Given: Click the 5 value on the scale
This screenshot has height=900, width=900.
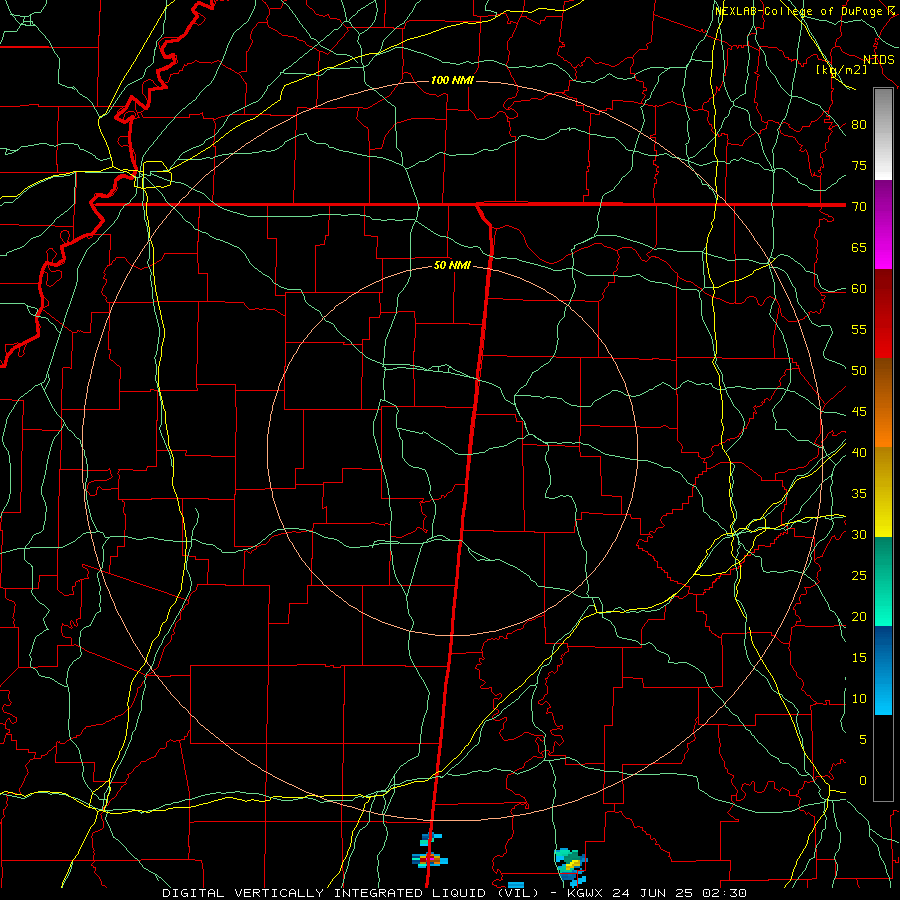Looking at the screenshot, I should pos(863,740).
